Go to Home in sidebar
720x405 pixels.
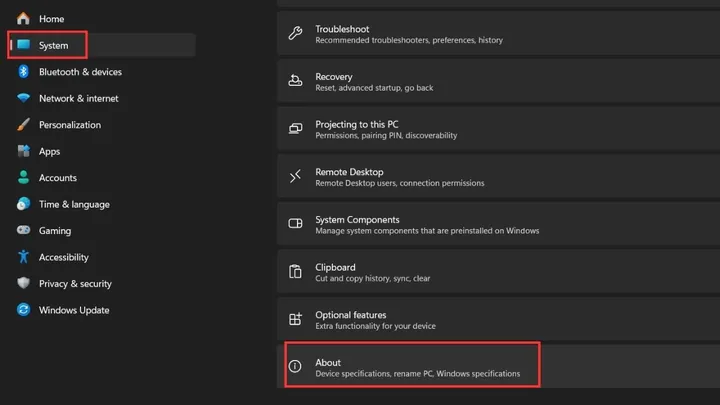pyautogui.click(x=51, y=19)
